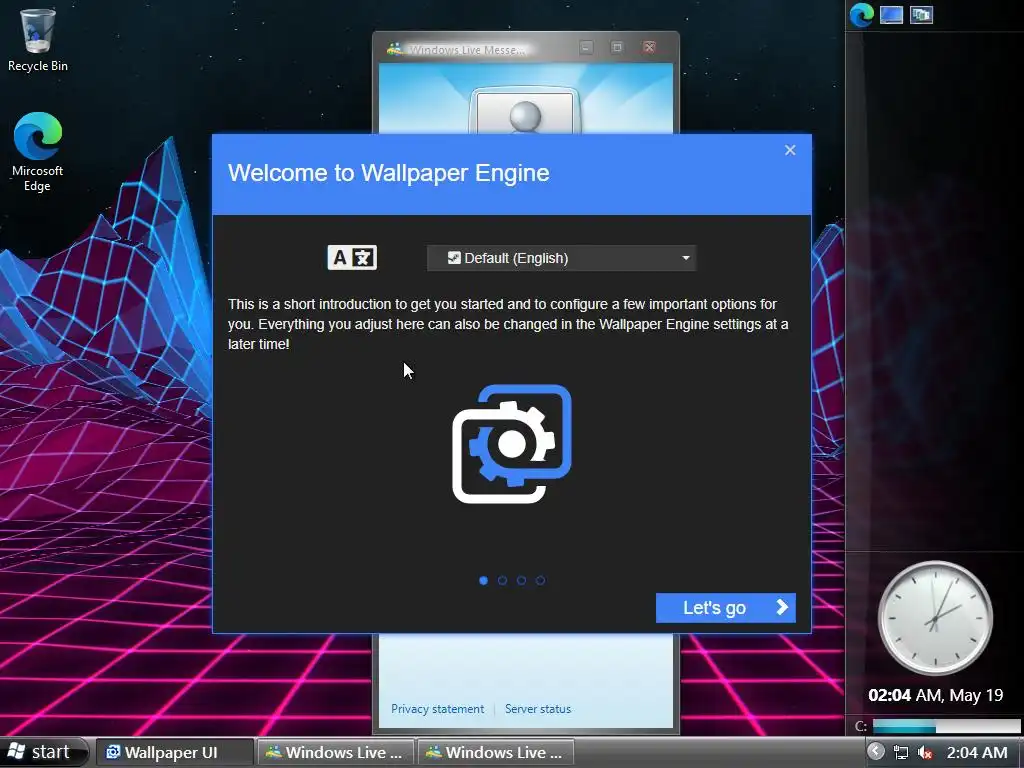Open the start menu
The image size is (1024, 768).
[43, 752]
